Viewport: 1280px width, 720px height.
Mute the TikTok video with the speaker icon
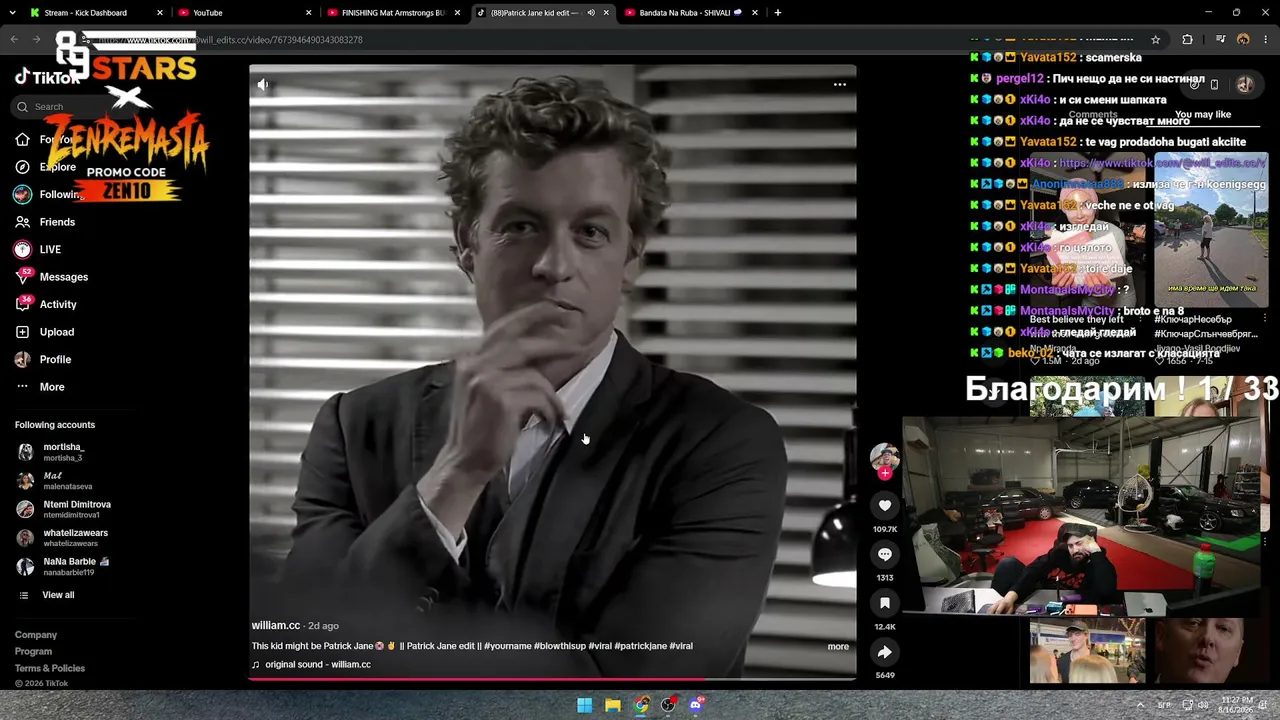(x=263, y=85)
